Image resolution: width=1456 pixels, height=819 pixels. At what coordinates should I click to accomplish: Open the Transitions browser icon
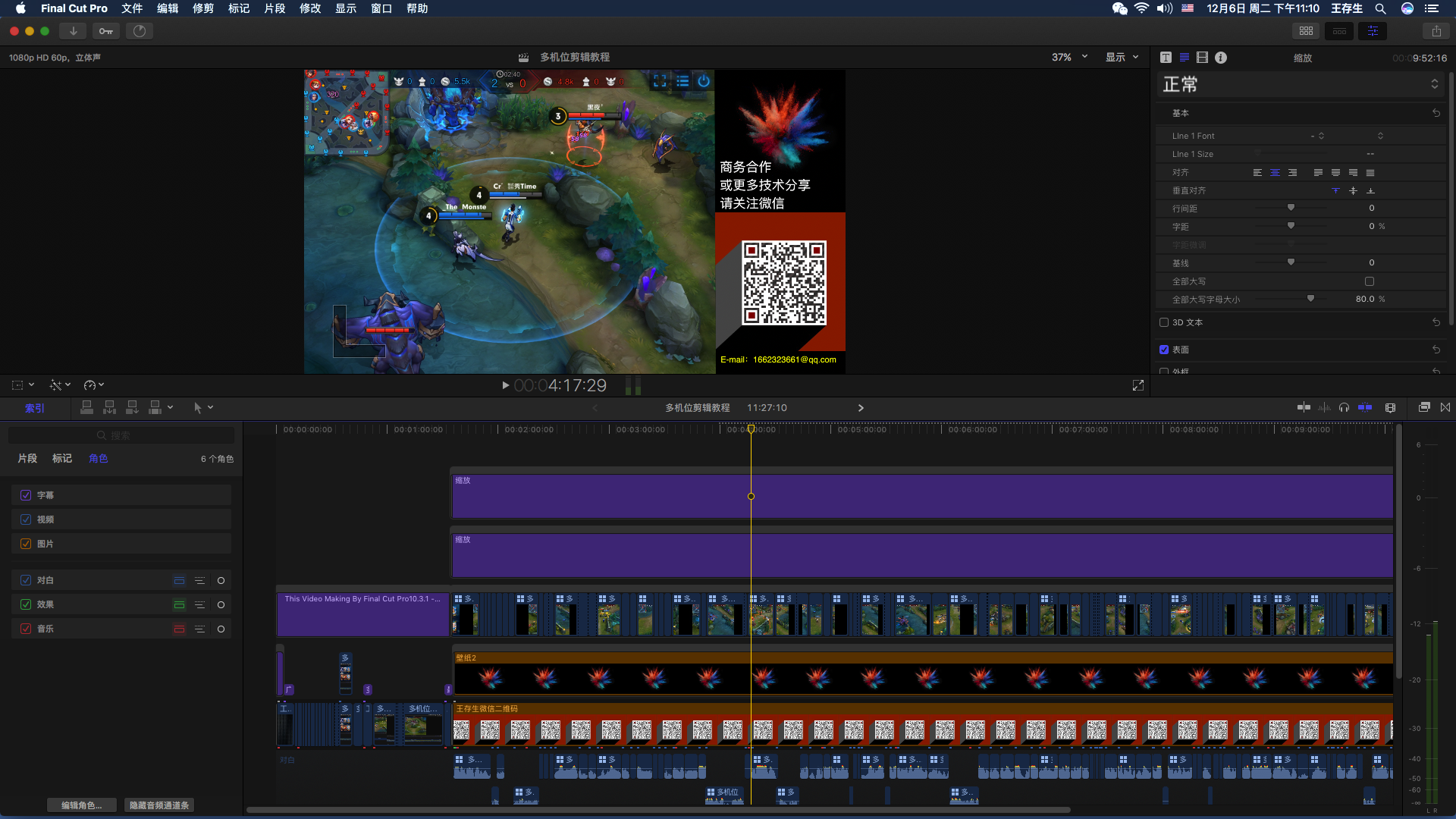pos(1445,407)
